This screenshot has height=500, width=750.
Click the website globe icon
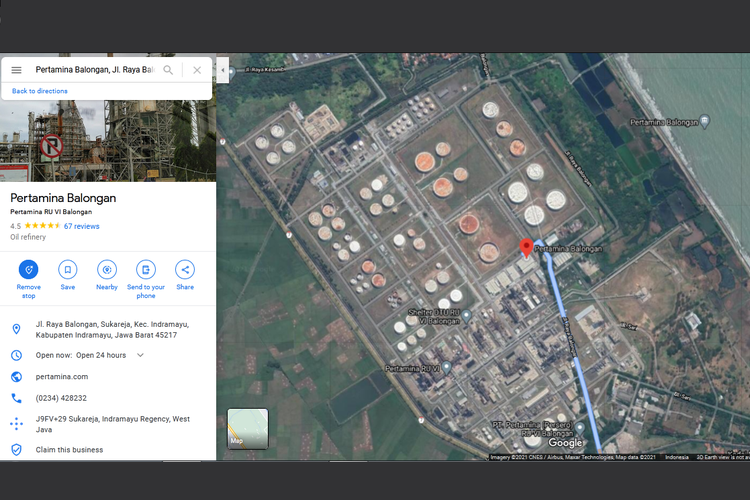pos(16,377)
